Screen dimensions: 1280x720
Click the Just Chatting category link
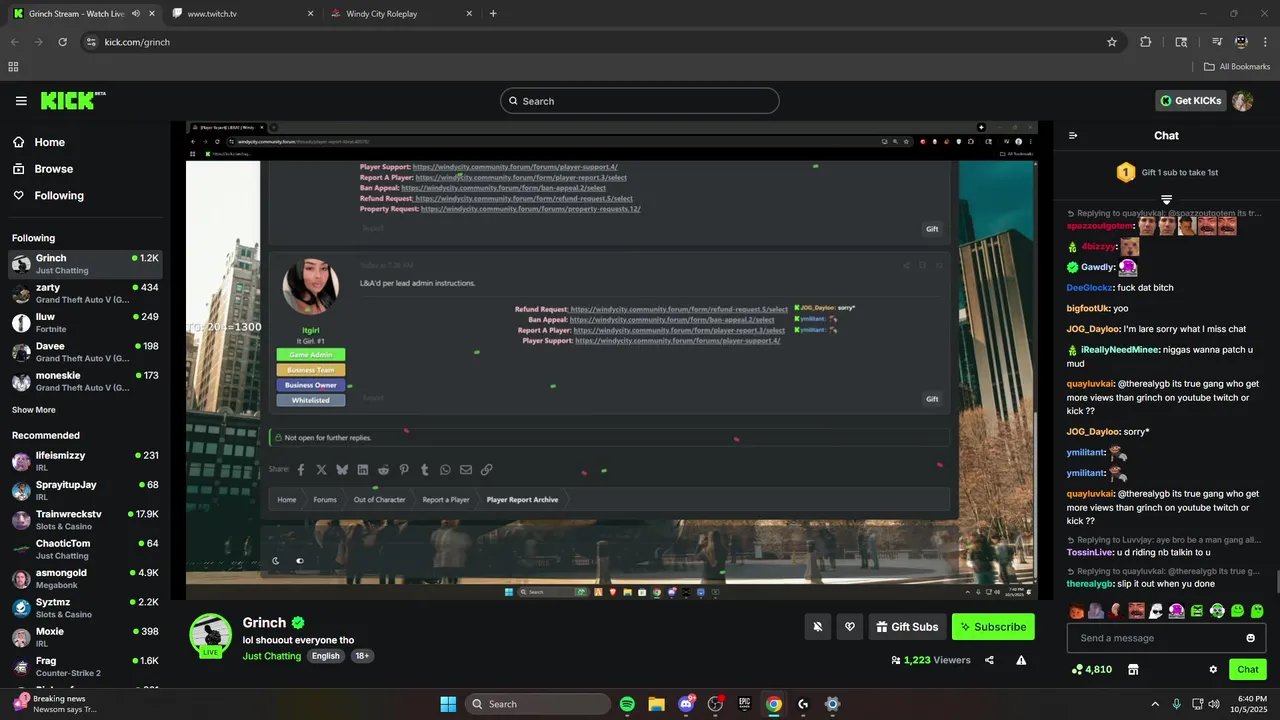click(x=271, y=656)
